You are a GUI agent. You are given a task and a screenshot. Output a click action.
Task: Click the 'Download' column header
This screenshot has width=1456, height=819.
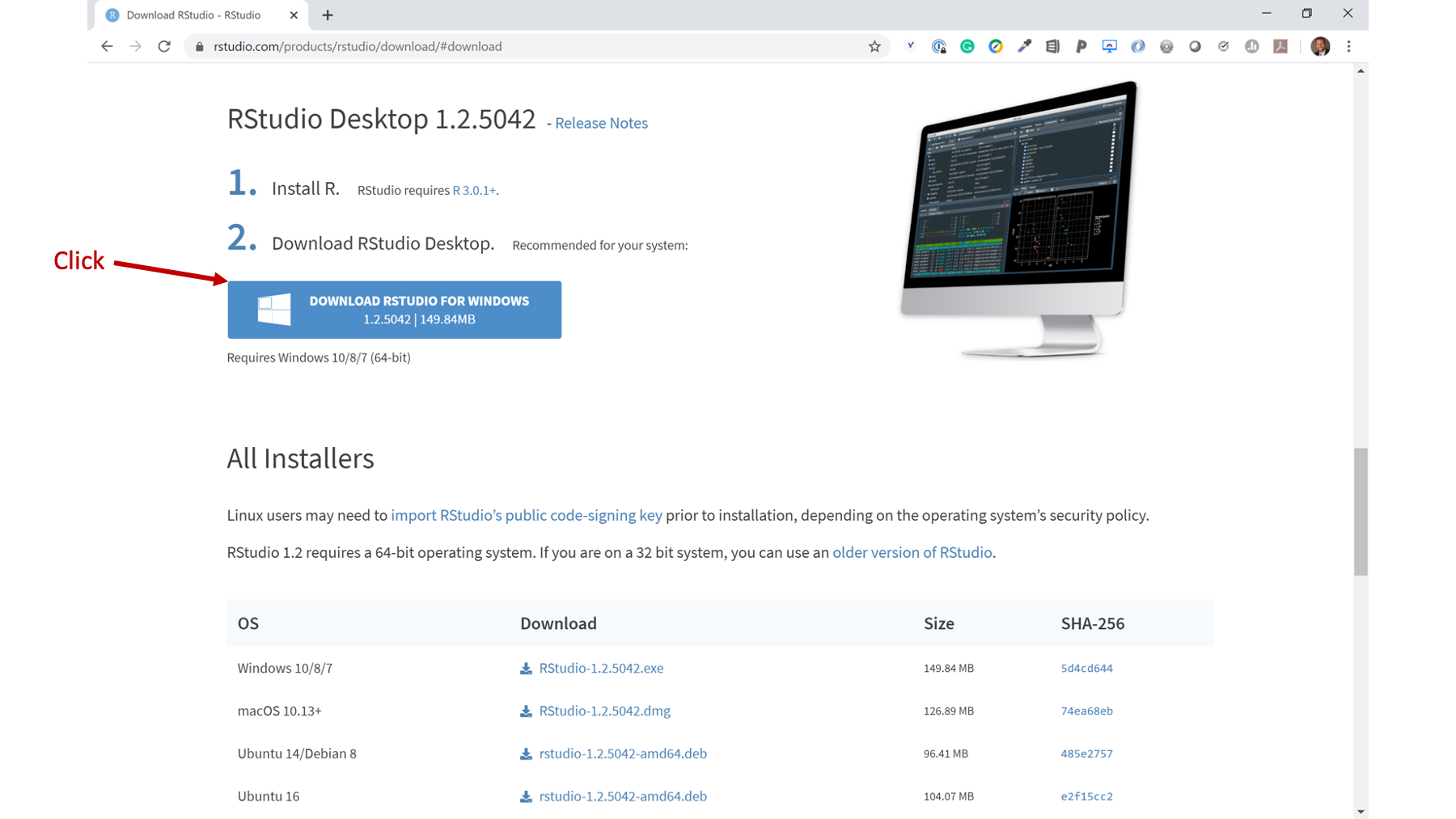[x=558, y=623]
